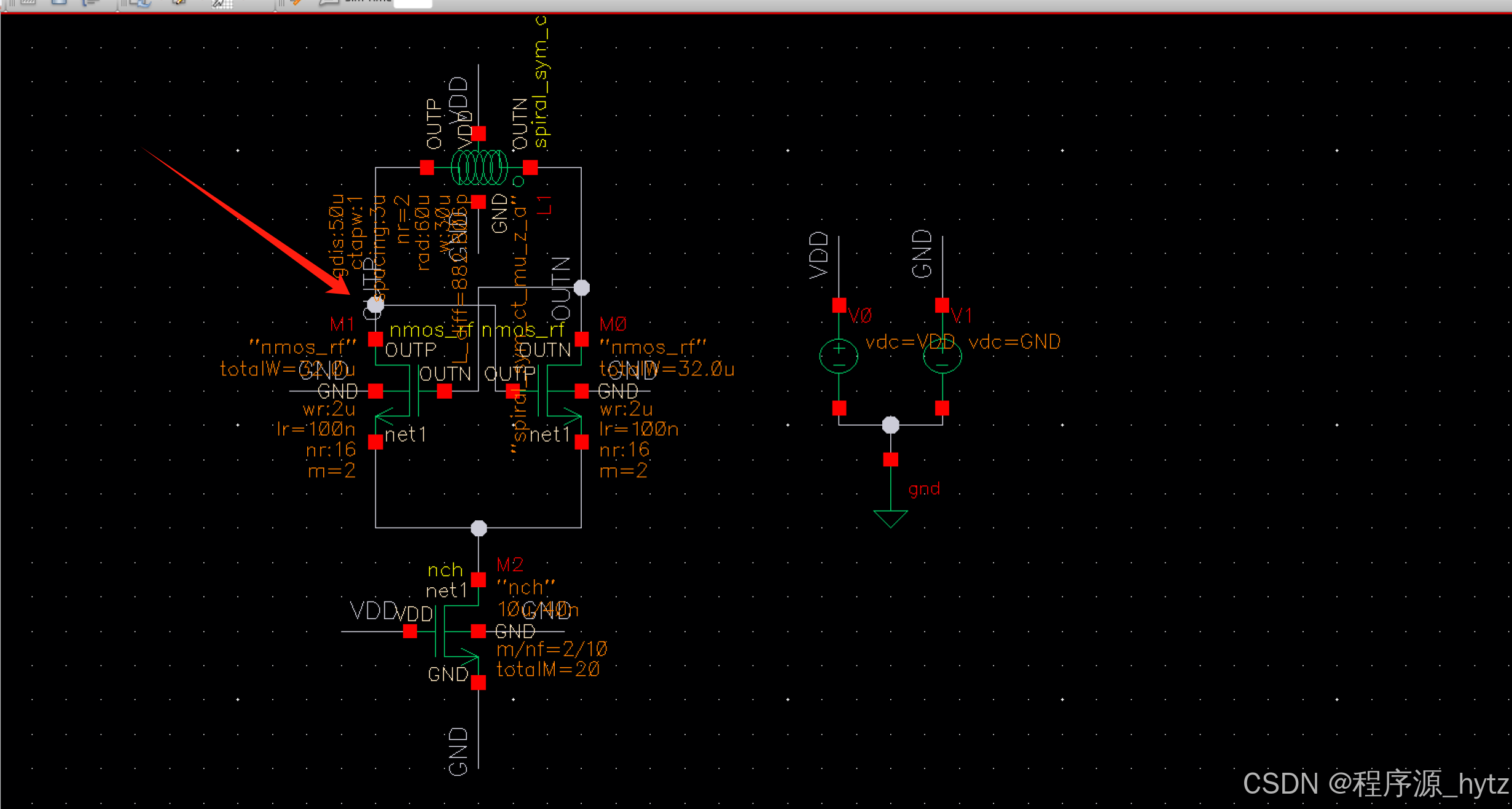
Task: Click the VDD gate pin of M2
Action: pyautogui.click(x=410, y=631)
